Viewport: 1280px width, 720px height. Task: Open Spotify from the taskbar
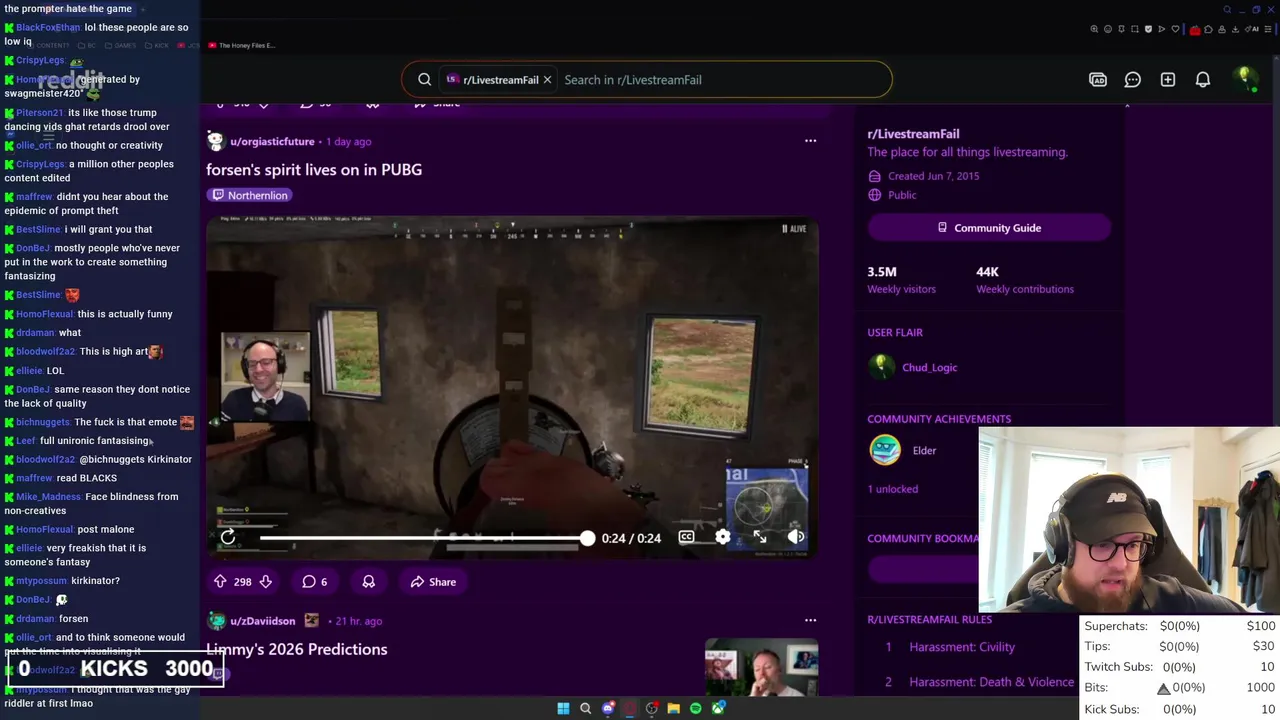click(x=696, y=708)
